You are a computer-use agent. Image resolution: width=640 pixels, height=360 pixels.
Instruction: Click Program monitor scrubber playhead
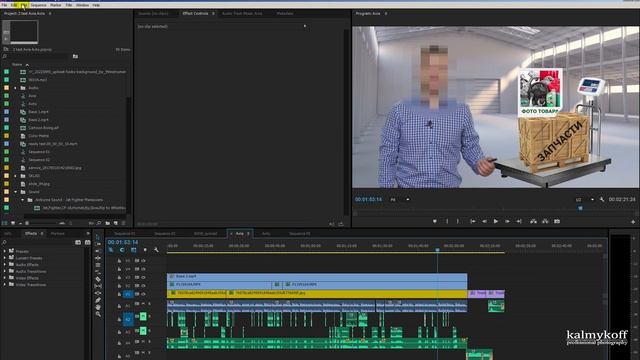tap(580, 208)
